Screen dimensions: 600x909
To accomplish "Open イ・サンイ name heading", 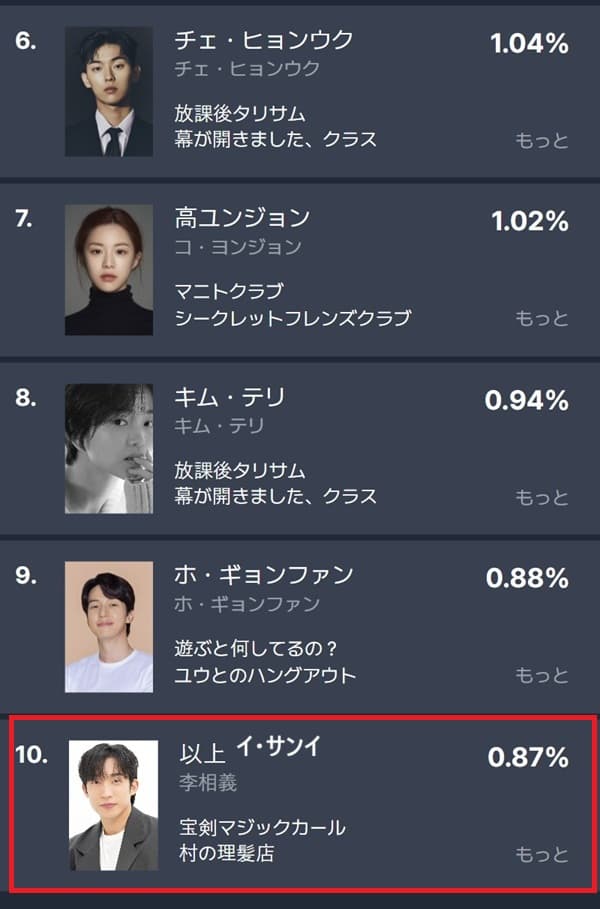I will tap(278, 747).
